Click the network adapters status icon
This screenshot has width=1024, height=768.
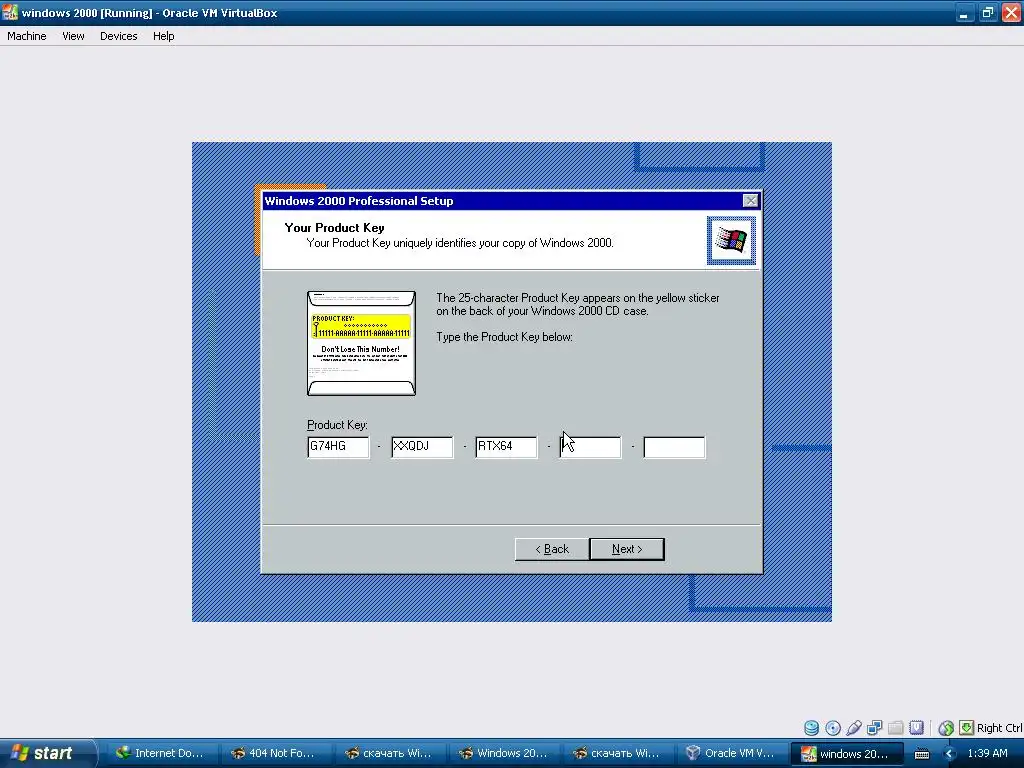[874, 728]
